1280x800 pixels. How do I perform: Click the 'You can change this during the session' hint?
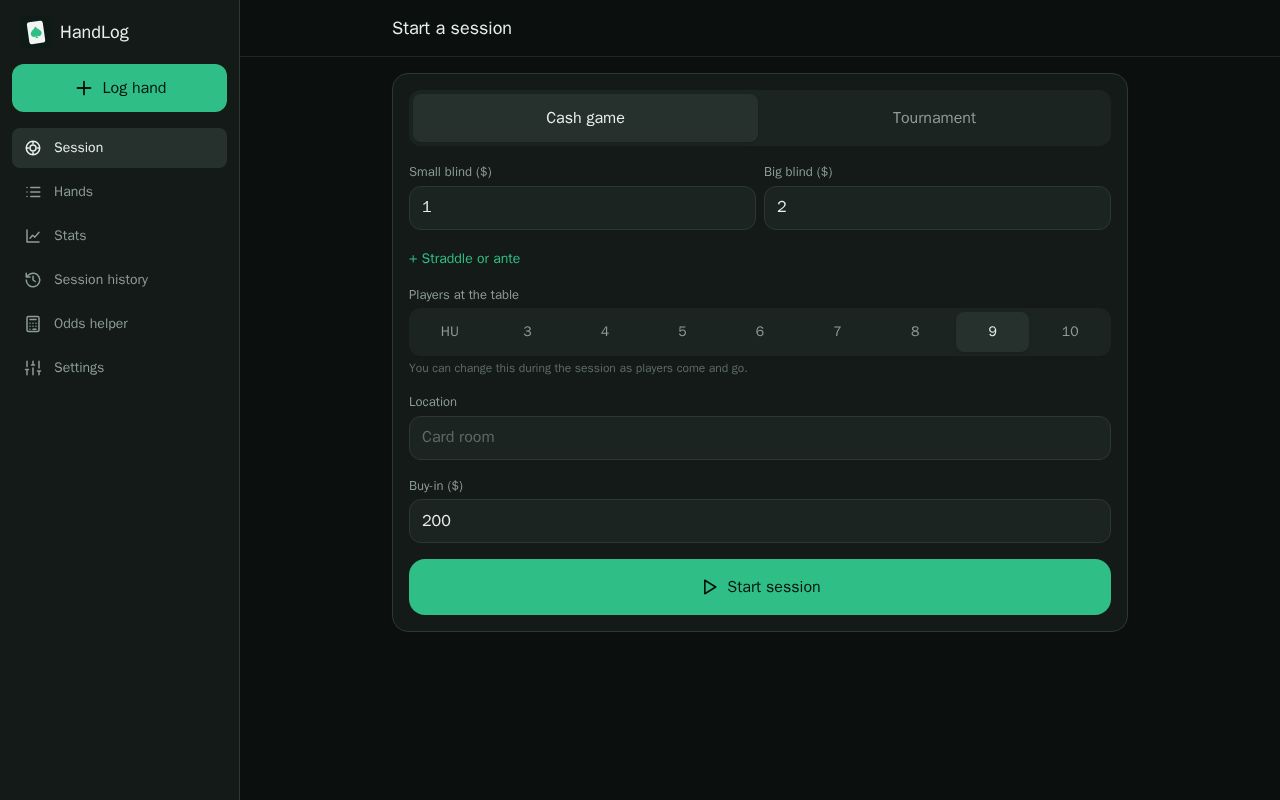click(578, 368)
